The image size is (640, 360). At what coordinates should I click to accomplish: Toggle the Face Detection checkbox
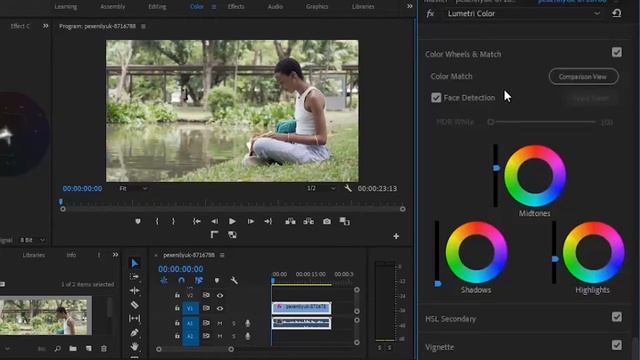[x=436, y=98]
